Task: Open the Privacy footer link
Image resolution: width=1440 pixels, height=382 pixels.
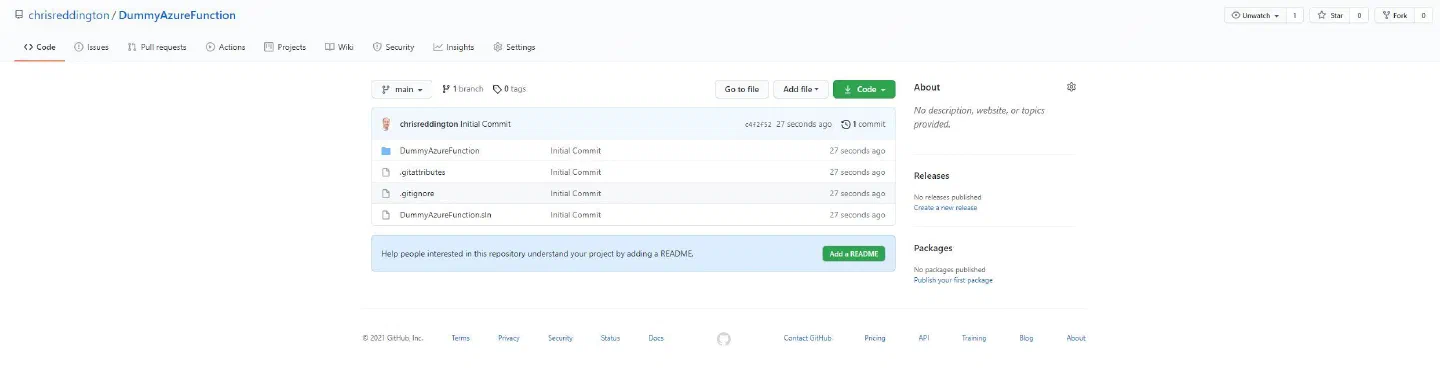Action: 509,338
